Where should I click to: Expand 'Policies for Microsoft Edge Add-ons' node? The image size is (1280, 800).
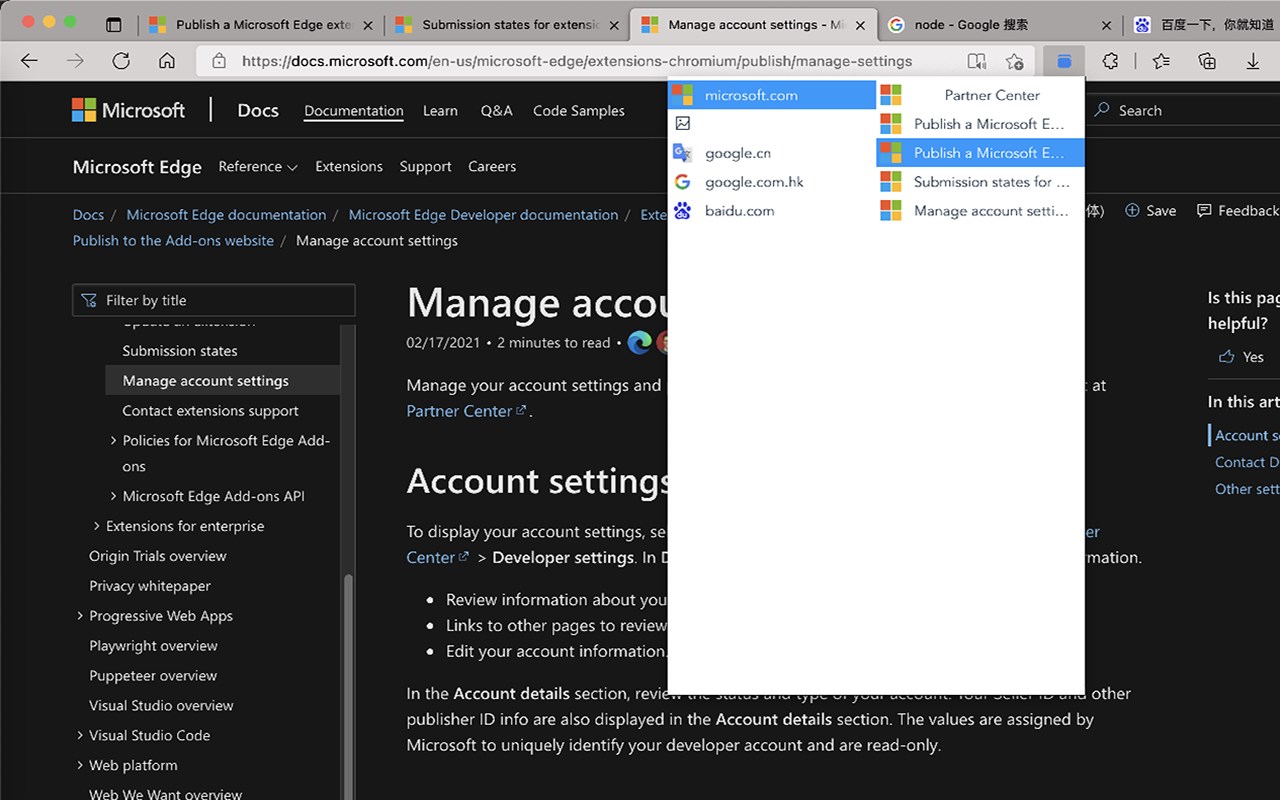tap(113, 440)
